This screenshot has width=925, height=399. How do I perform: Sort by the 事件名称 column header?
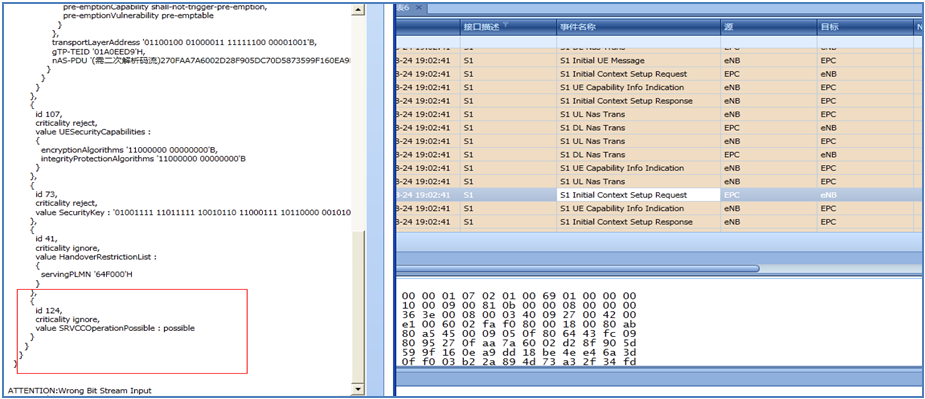point(638,27)
